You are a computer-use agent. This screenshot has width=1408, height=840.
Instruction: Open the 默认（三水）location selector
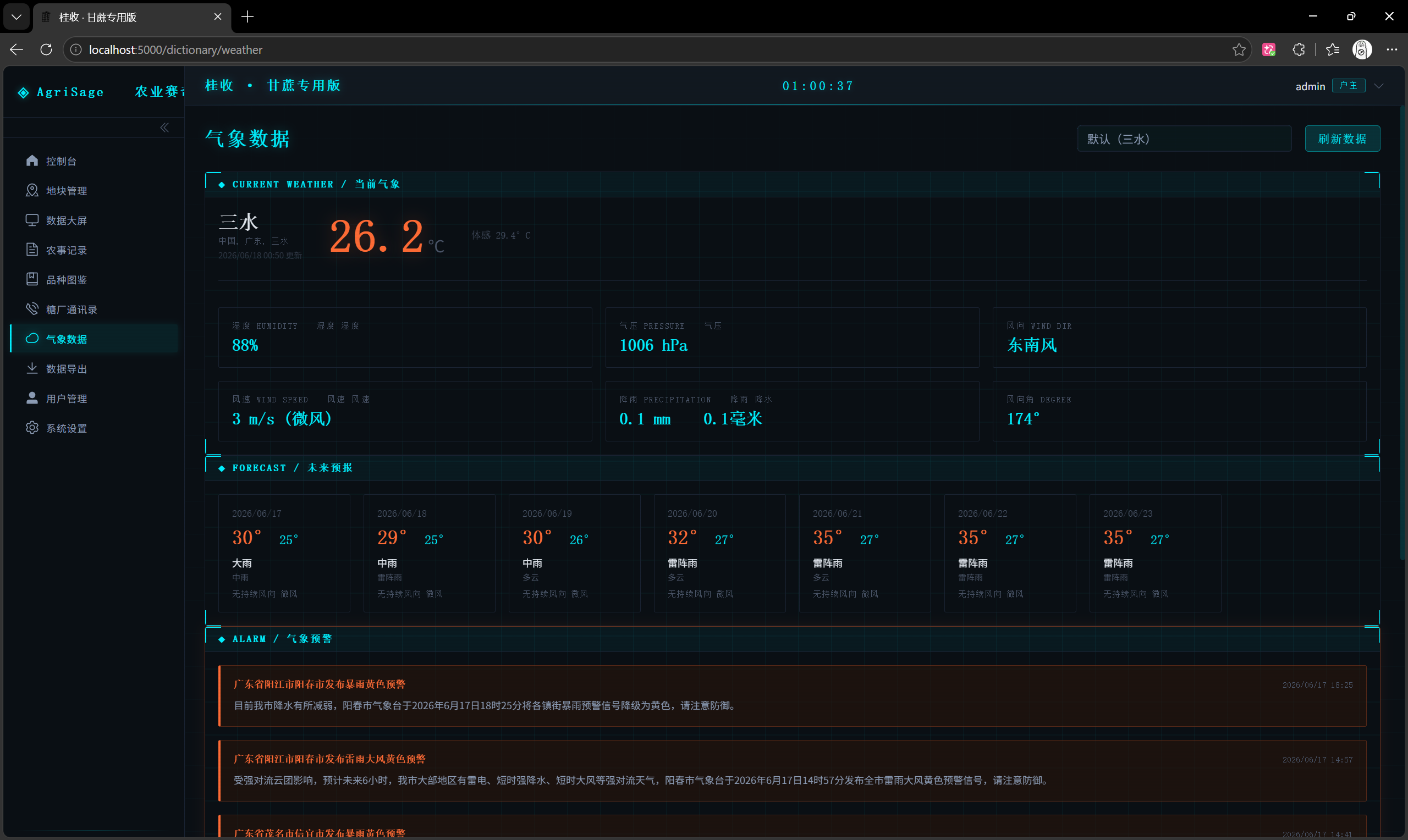tap(1184, 139)
